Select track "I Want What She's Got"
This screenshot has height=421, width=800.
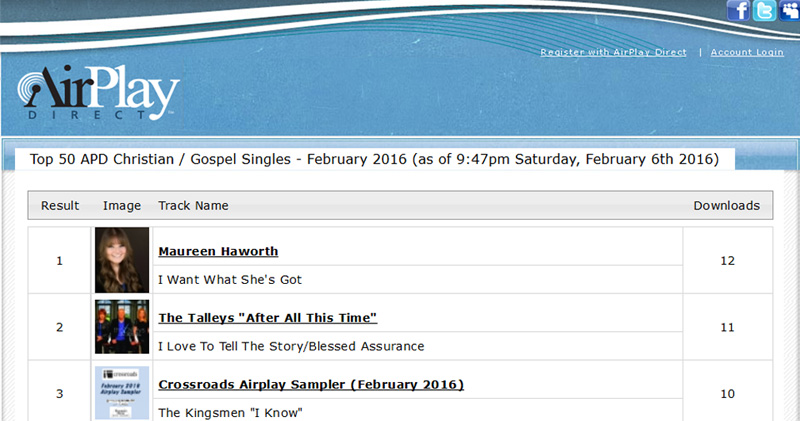(x=230, y=280)
